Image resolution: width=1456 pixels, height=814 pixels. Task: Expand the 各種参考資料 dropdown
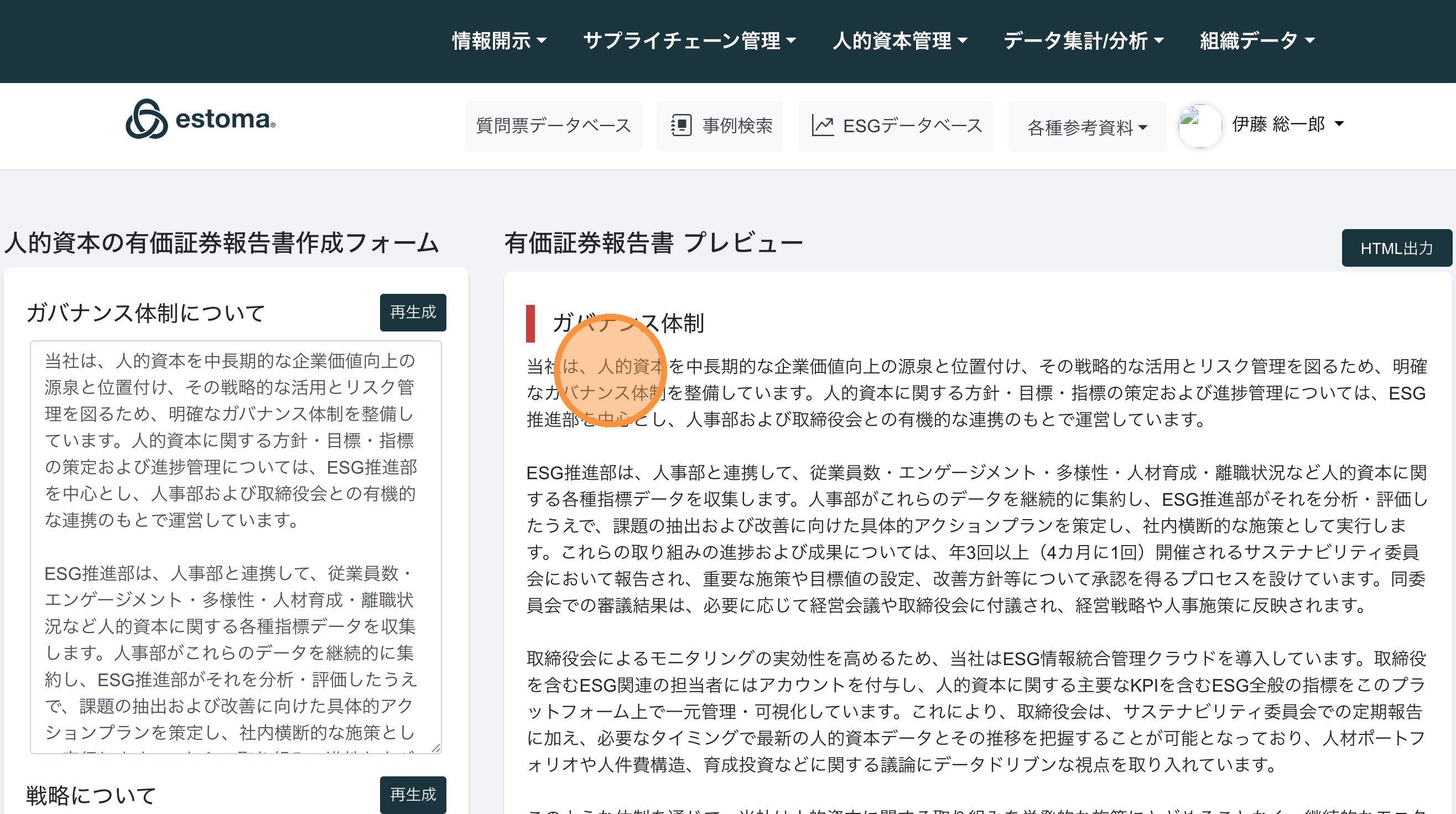tap(1086, 127)
